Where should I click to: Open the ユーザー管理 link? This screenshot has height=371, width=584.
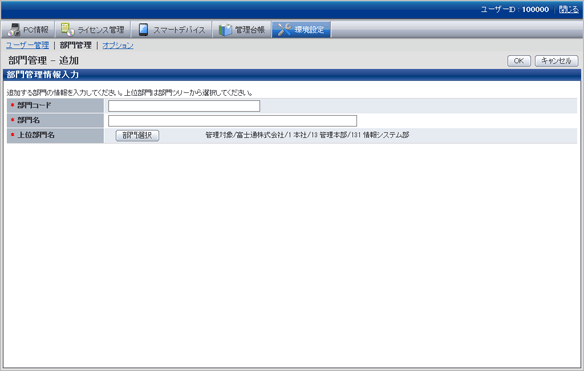(x=28, y=45)
